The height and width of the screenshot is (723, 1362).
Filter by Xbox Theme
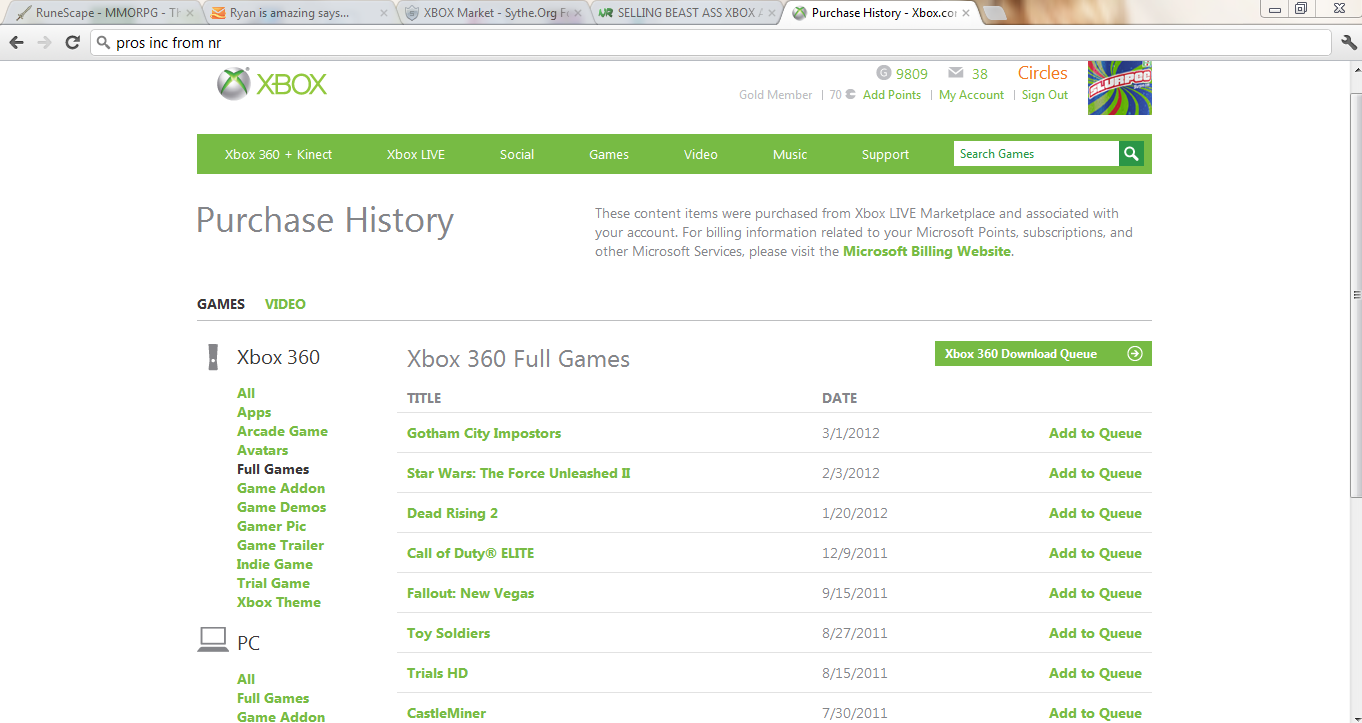[279, 602]
